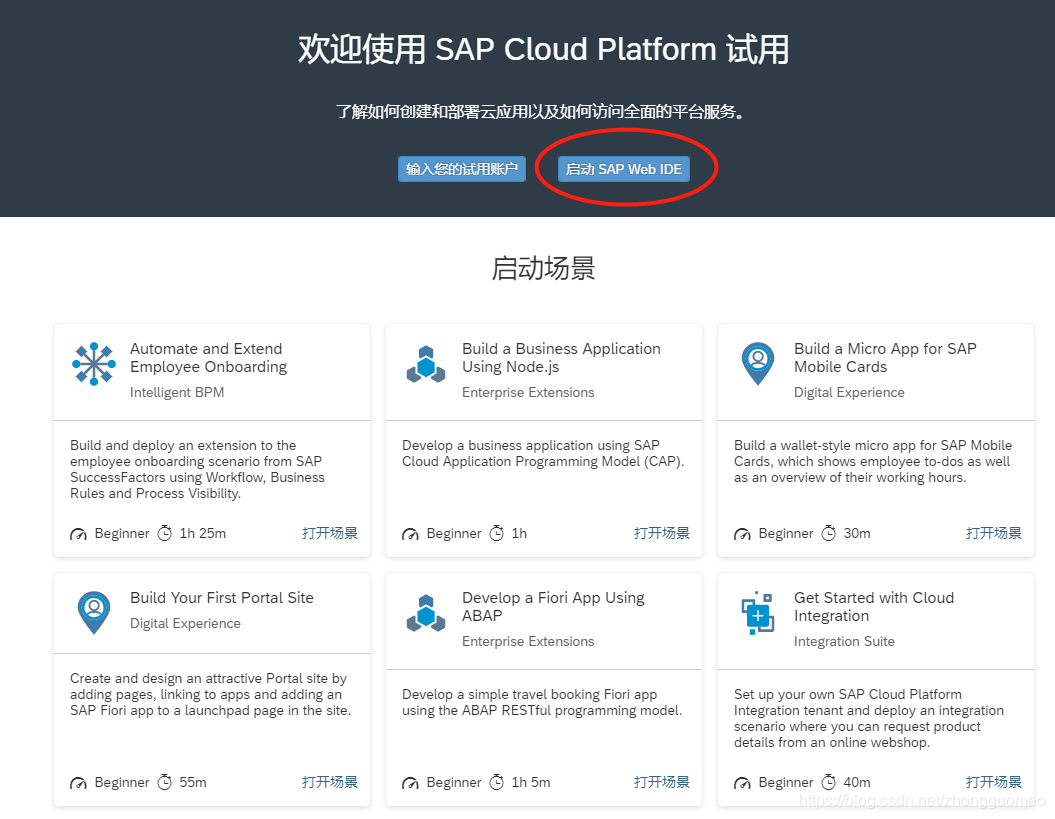Click Digital Experience label on Portal Site card

pos(185,623)
